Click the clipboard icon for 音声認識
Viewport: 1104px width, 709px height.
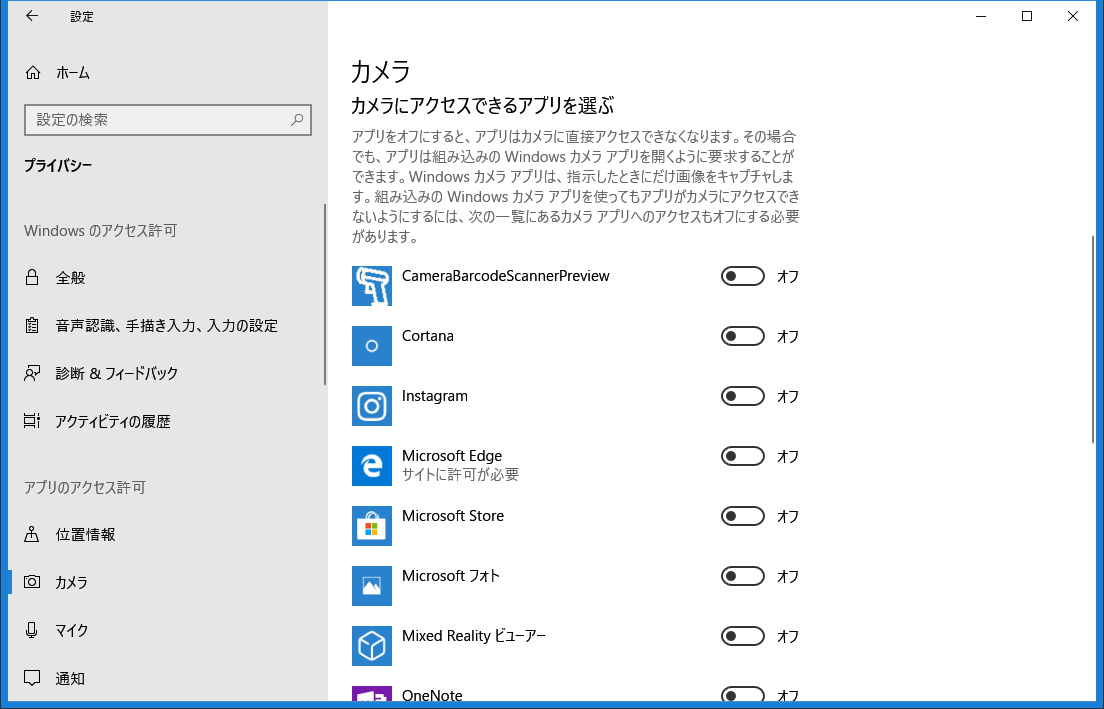tap(32, 325)
